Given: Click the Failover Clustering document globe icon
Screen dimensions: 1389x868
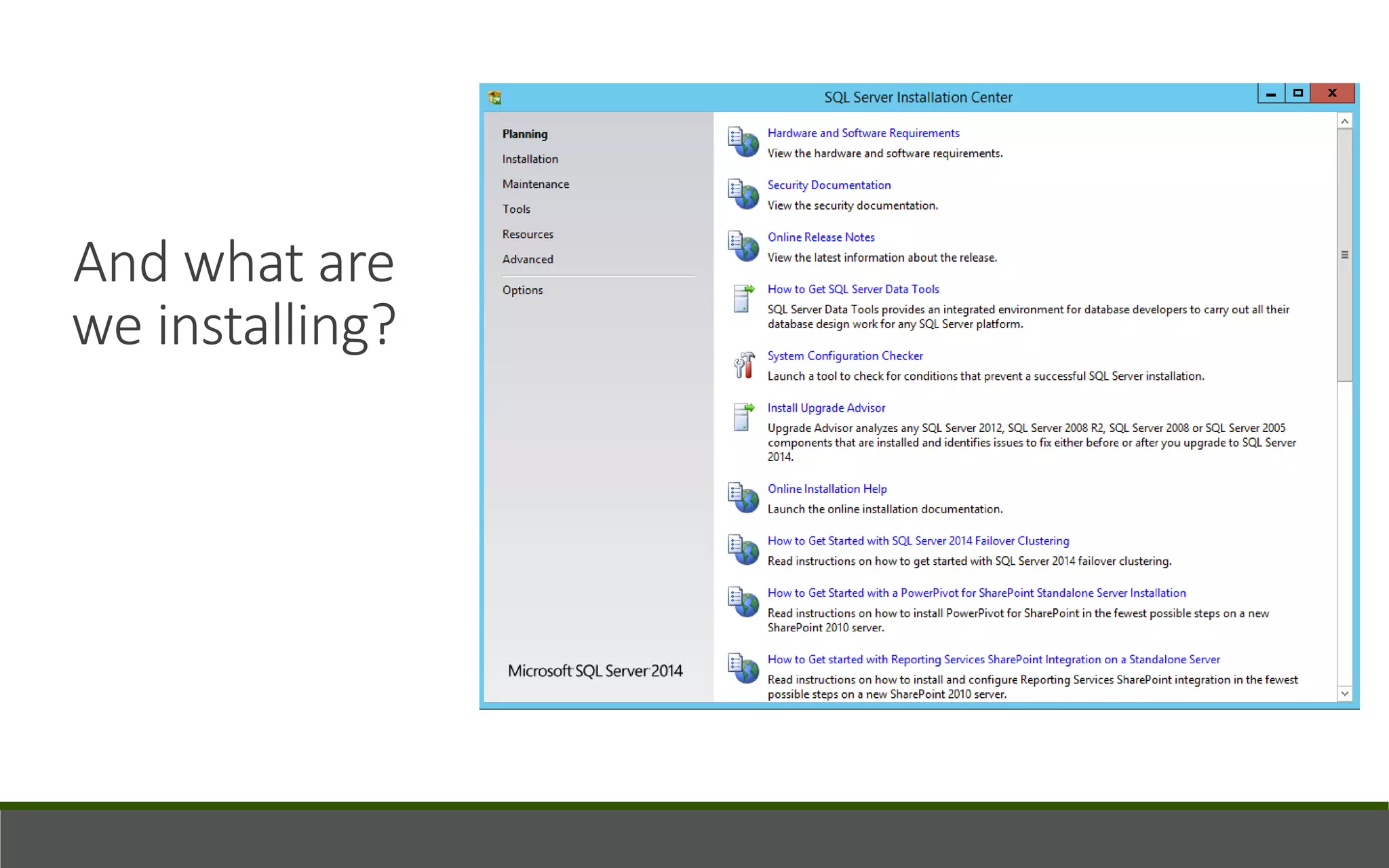Looking at the screenshot, I should [x=743, y=549].
